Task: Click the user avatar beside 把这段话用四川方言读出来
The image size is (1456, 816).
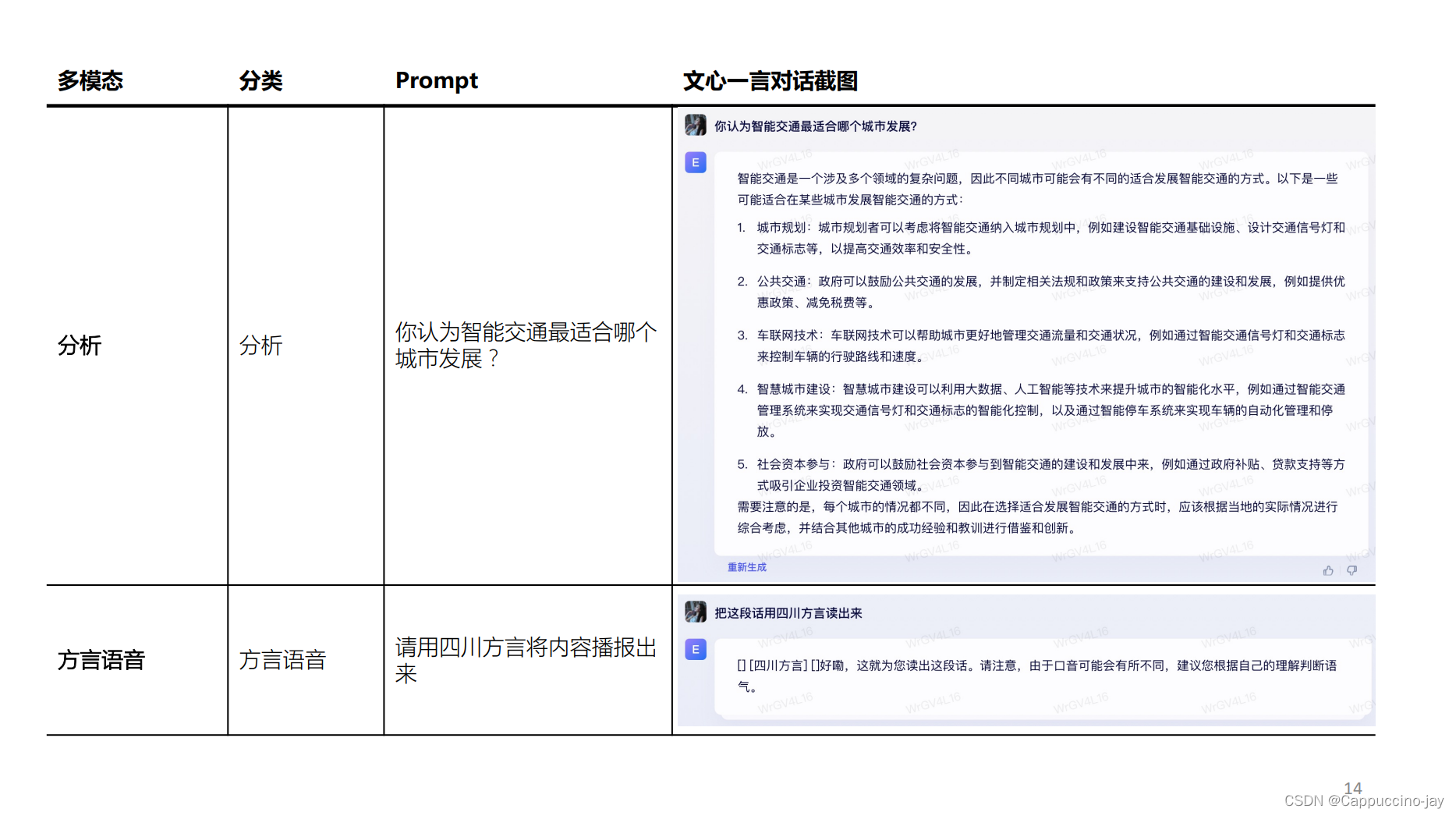Action: [696, 612]
